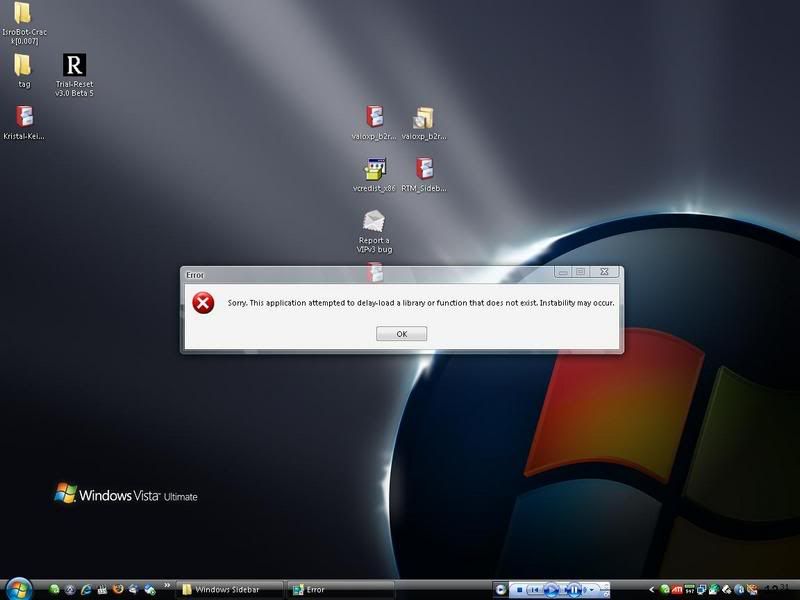This screenshot has width=800, height=600.
Task: Open the Trial-Reset v3.0 Beta 5 shortcut
Action: tap(74, 66)
